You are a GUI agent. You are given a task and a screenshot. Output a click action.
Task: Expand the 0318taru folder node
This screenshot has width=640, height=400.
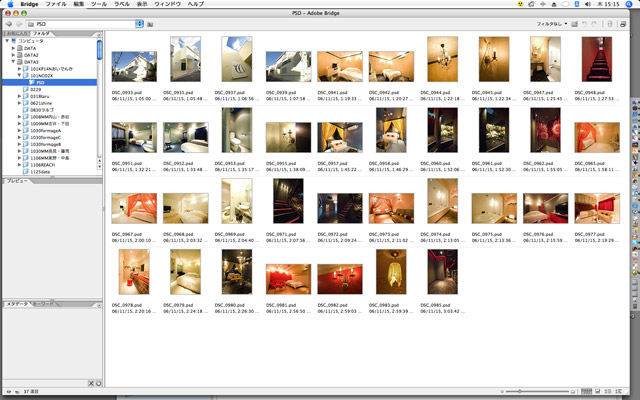click(x=19, y=96)
